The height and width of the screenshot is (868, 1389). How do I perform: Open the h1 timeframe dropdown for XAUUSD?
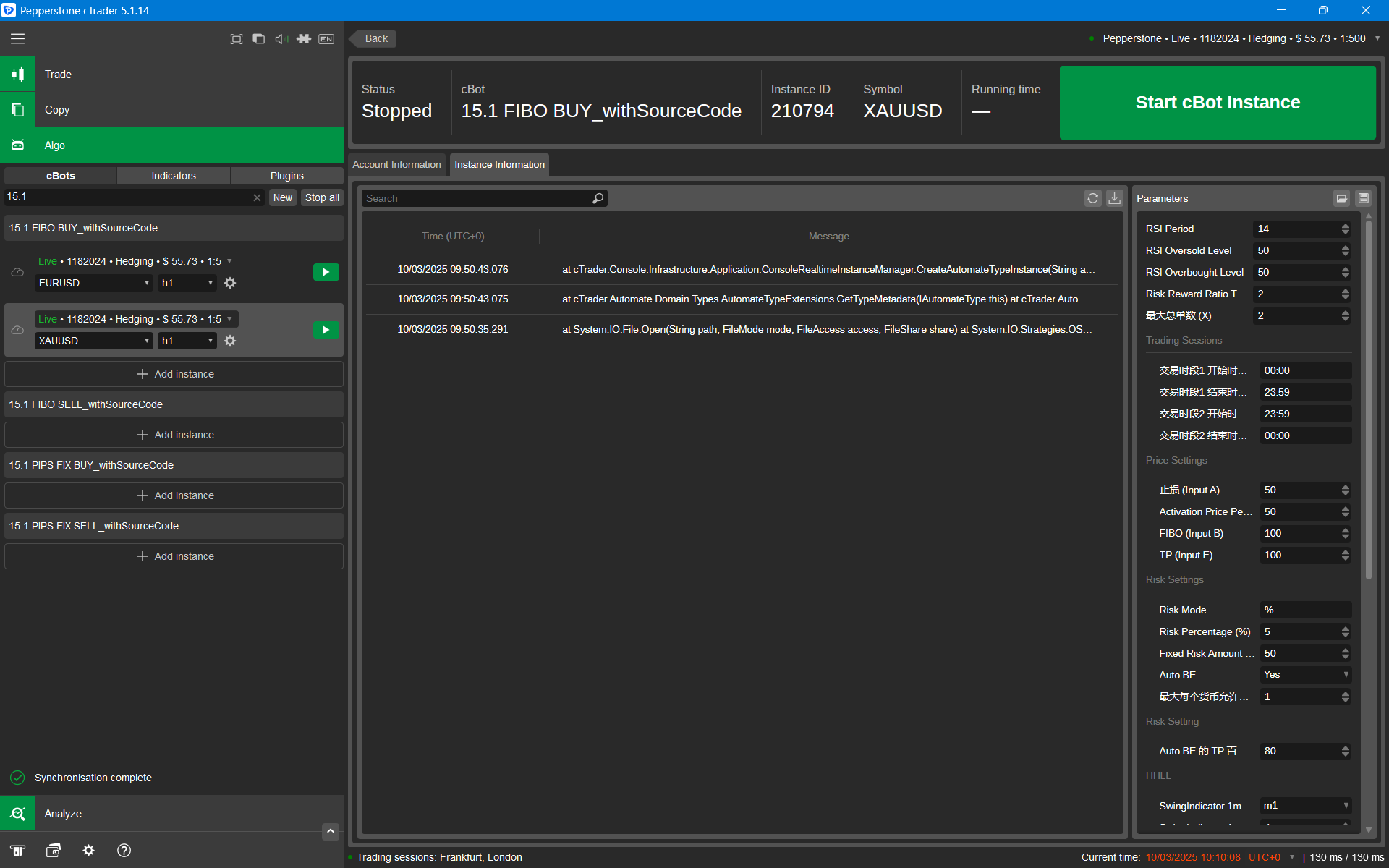tap(187, 341)
